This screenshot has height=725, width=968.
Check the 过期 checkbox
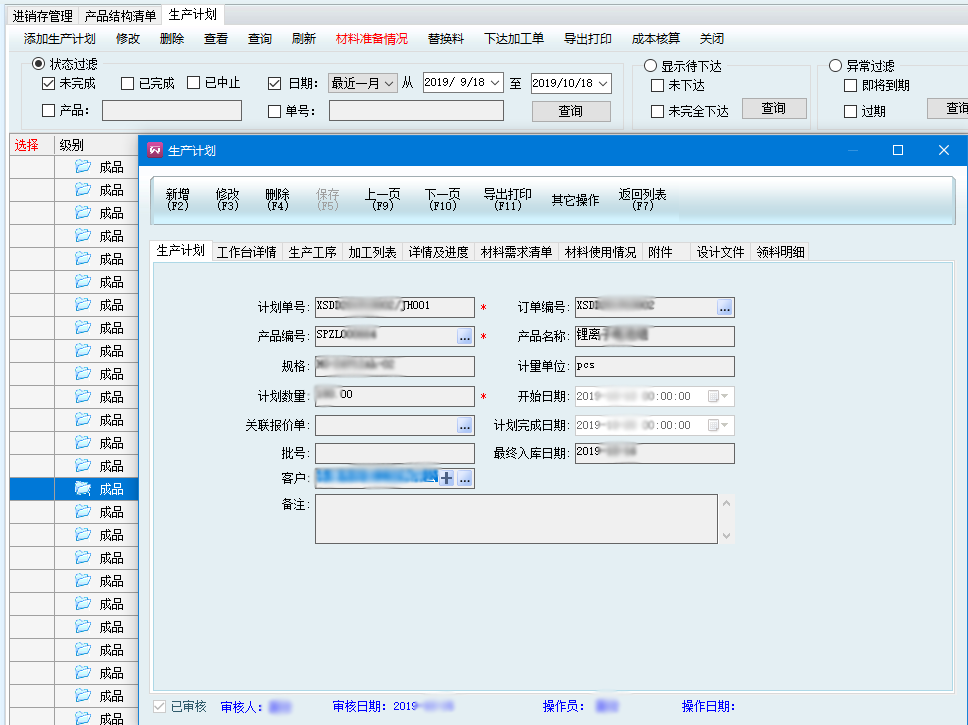tap(850, 111)
